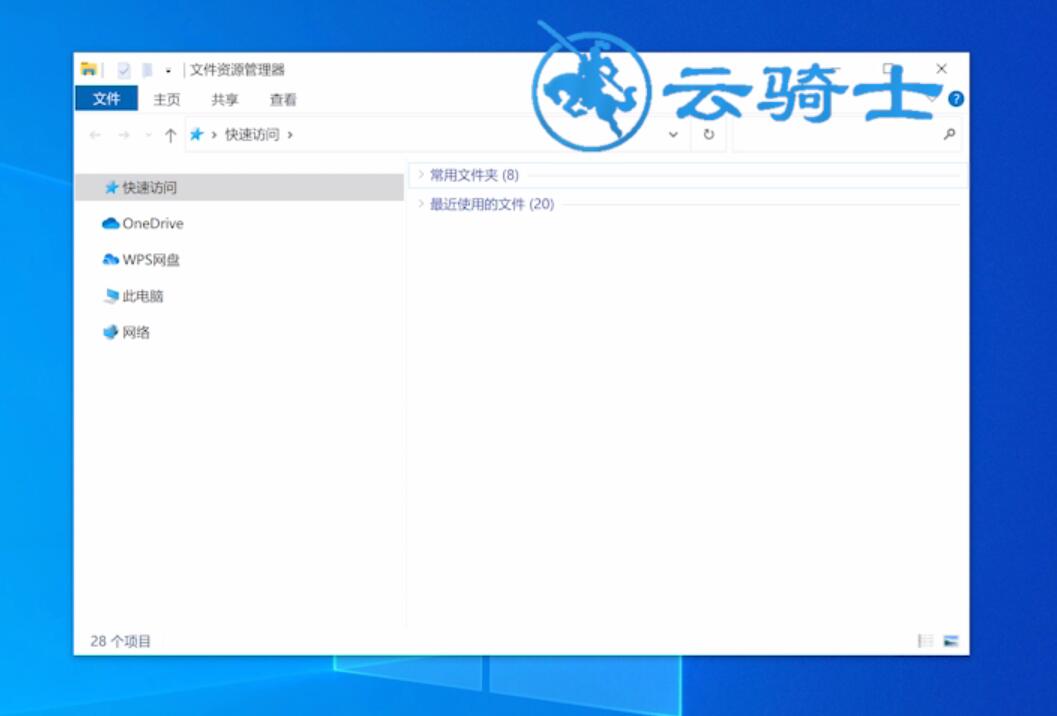Close the File Explorer window

click(942, 69)
